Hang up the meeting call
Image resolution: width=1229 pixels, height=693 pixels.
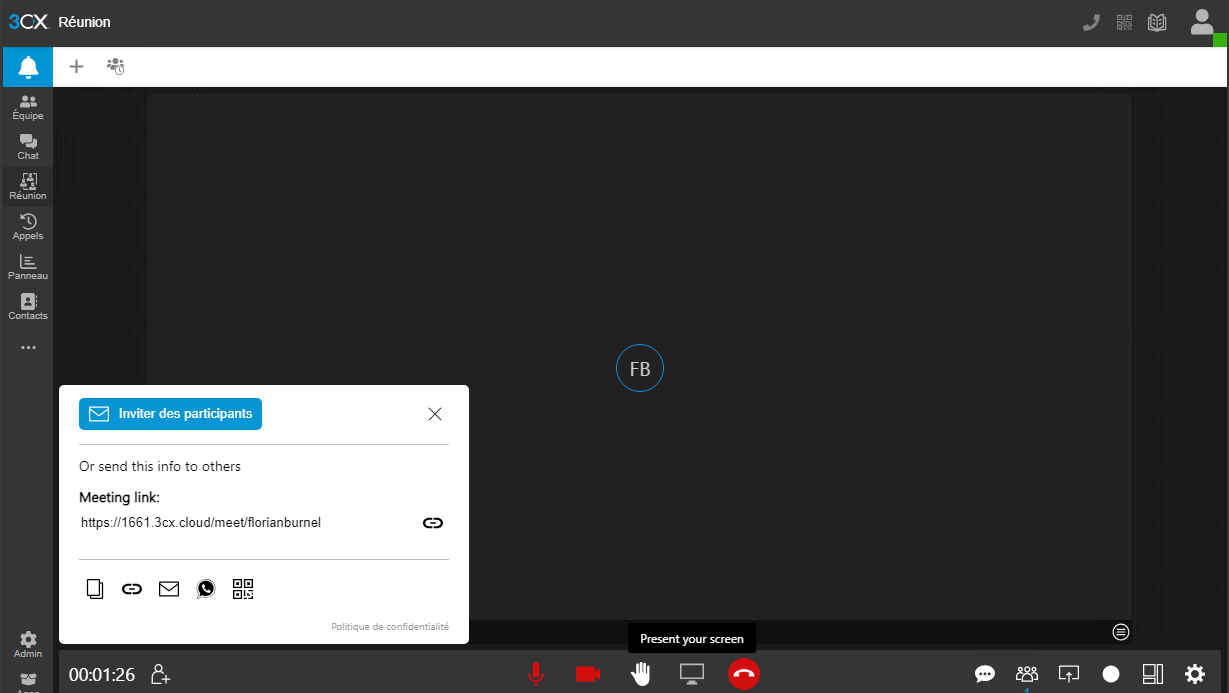(743, 674)
